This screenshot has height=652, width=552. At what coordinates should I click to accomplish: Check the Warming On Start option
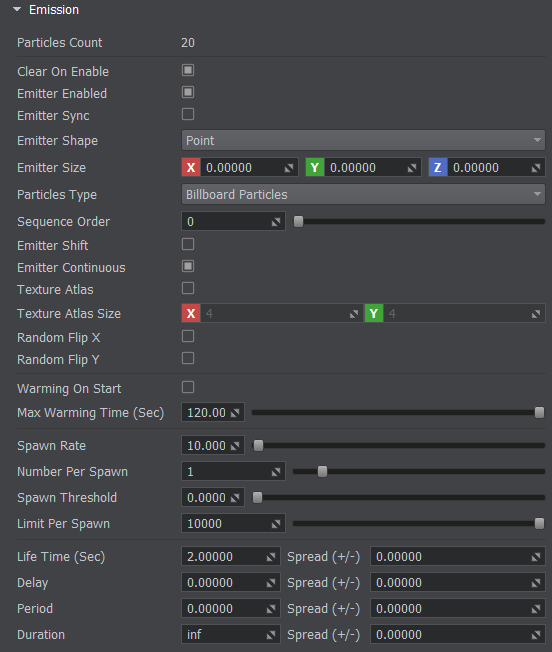188,387
